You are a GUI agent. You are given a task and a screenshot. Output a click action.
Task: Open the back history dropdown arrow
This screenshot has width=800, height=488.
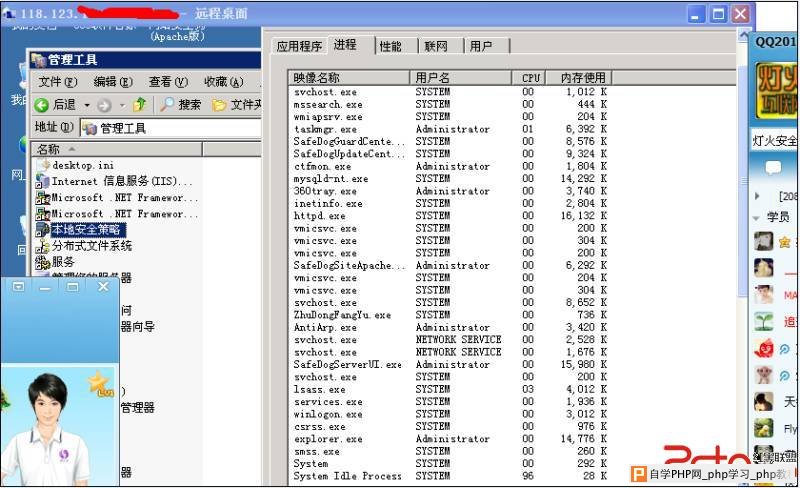(87, 105)
